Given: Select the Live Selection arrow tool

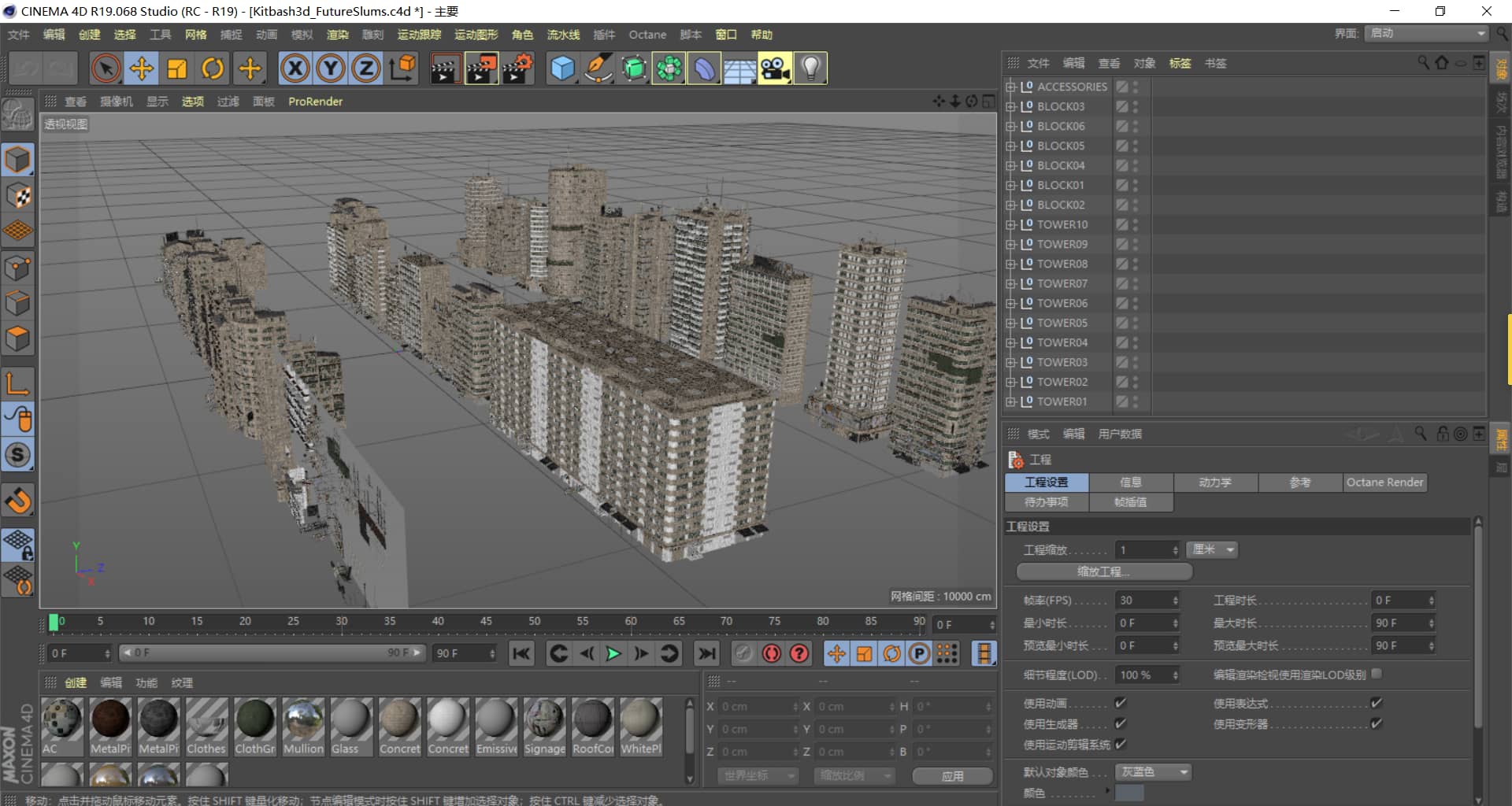Looking at the screenshot, I should point(106,68).
